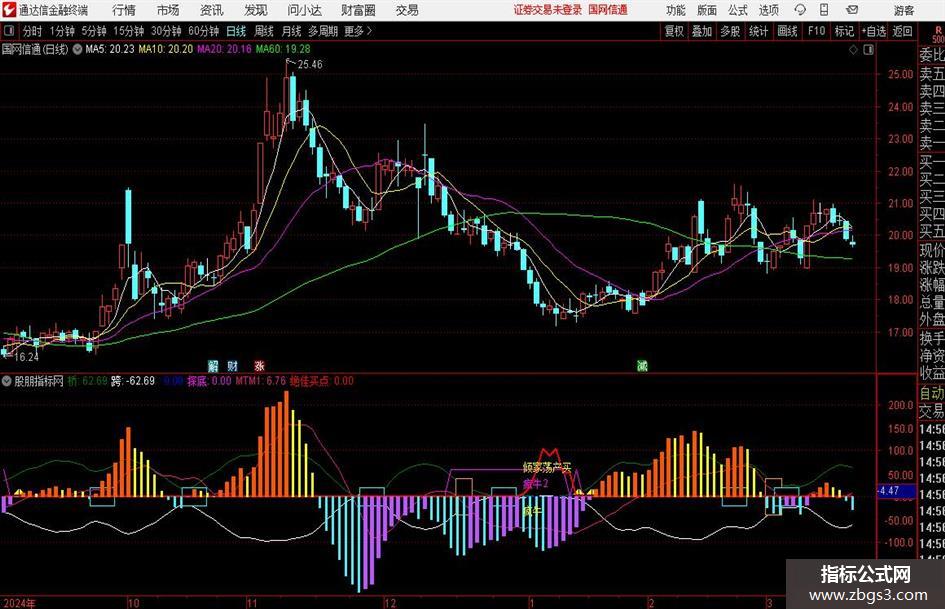Click the 2024年 date axis label

point(19,603)
